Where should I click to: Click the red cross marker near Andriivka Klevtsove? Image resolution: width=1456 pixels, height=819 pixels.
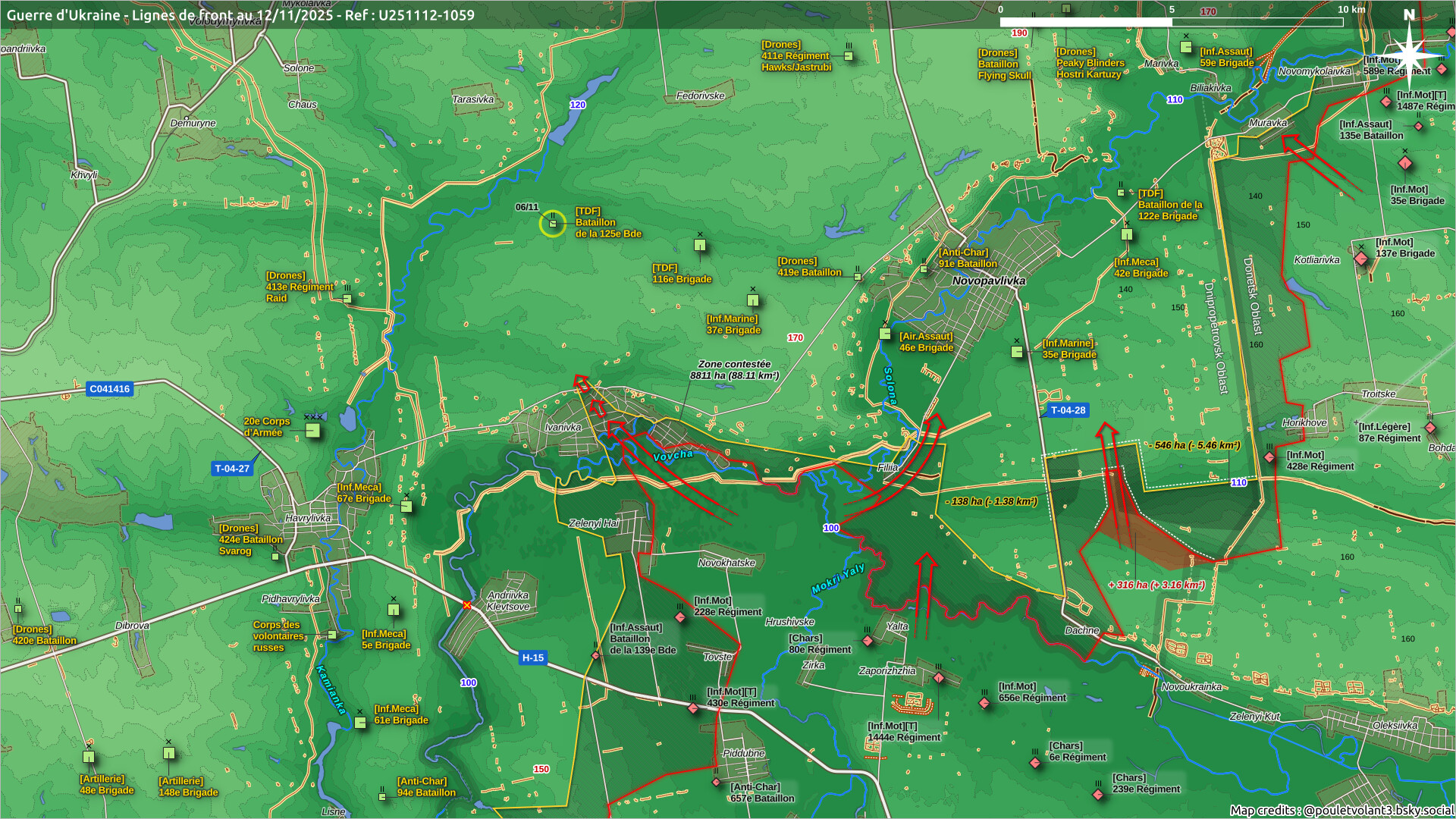pyautogui.click(x=467, y=605)
